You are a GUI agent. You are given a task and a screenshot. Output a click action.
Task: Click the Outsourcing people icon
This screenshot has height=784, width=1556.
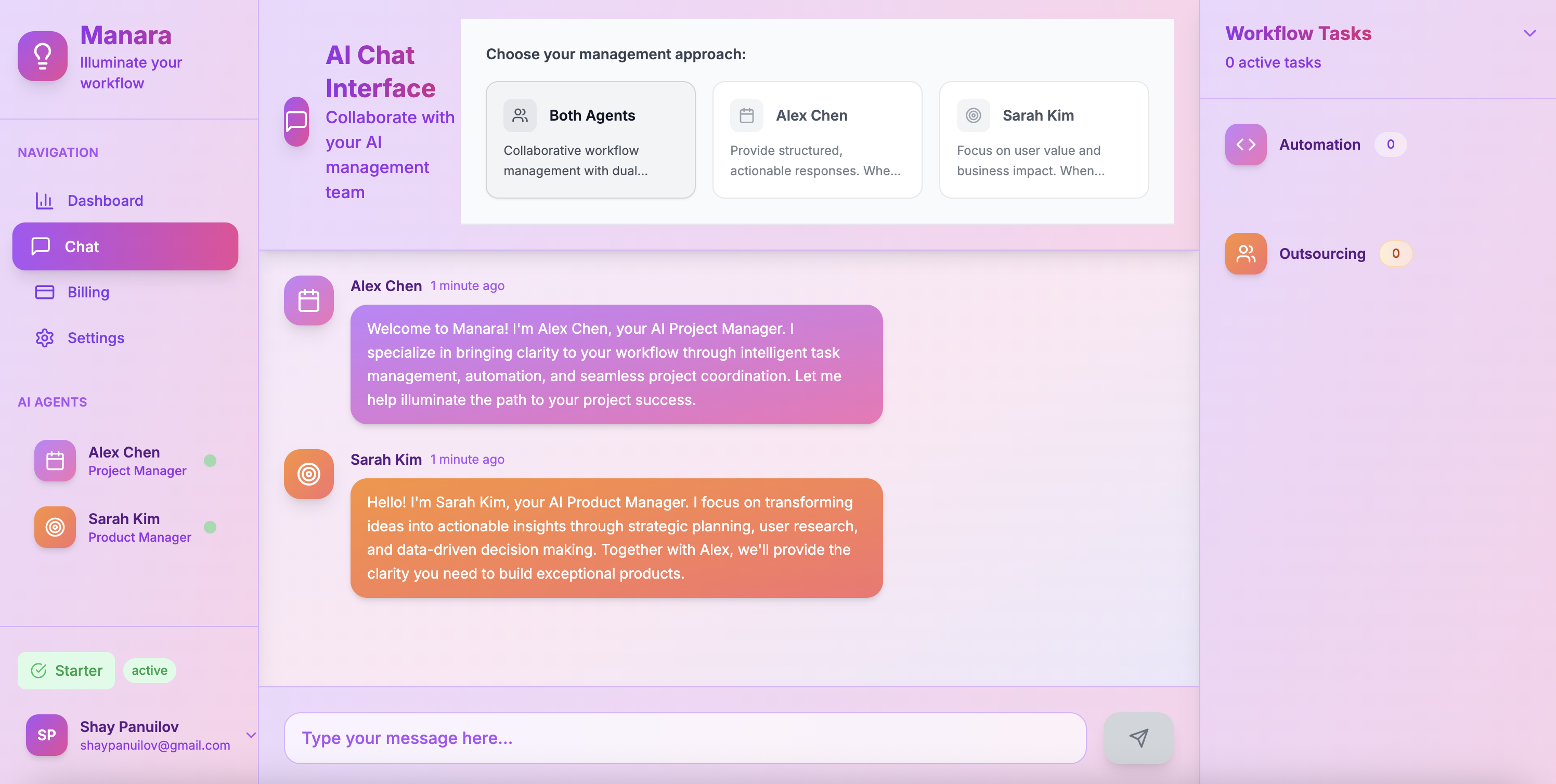[x=1245, y=253]
